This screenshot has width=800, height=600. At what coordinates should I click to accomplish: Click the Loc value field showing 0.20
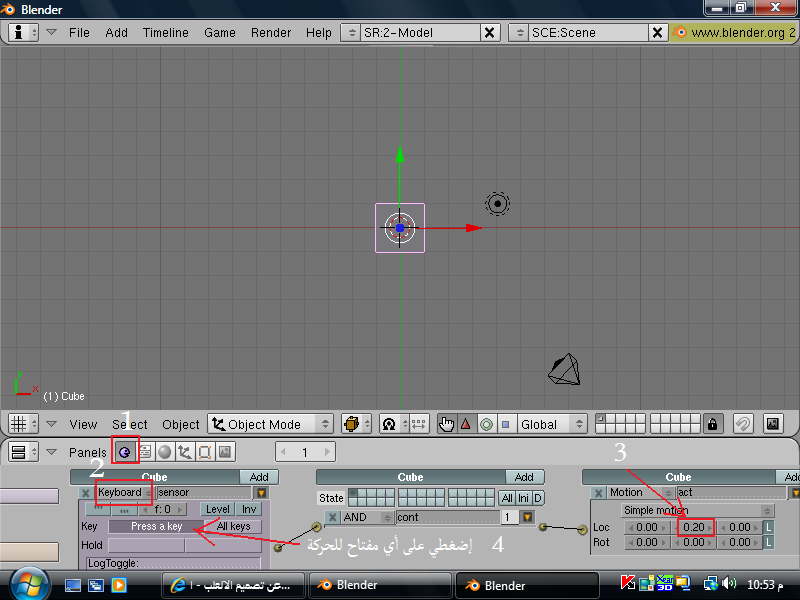tap(694, 528)
